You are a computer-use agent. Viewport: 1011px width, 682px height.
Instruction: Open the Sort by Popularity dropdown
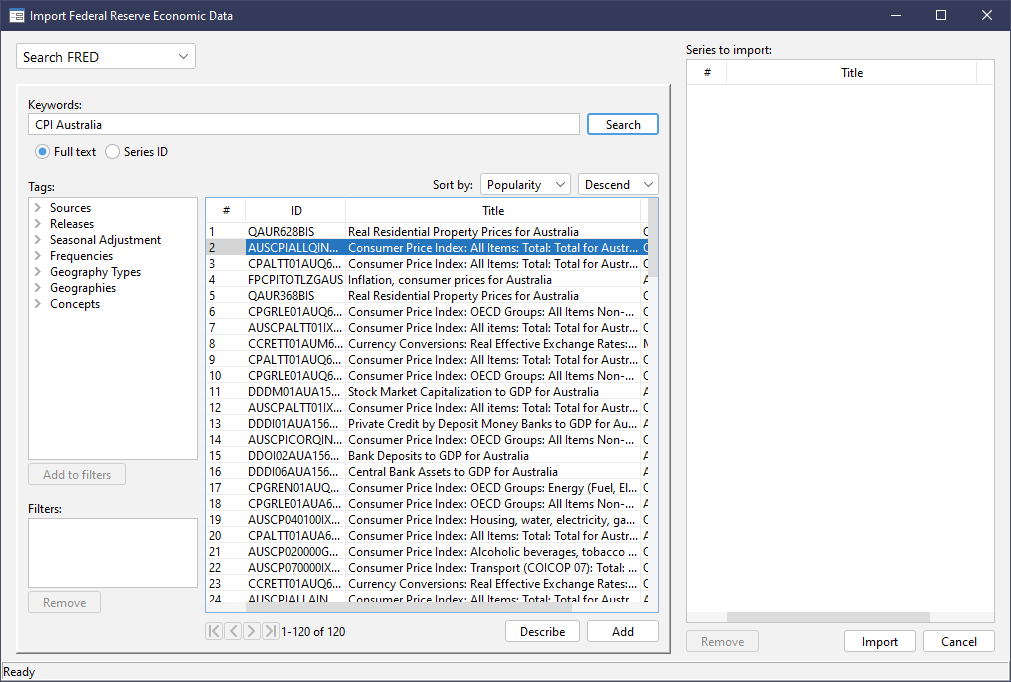click(525, 185)
